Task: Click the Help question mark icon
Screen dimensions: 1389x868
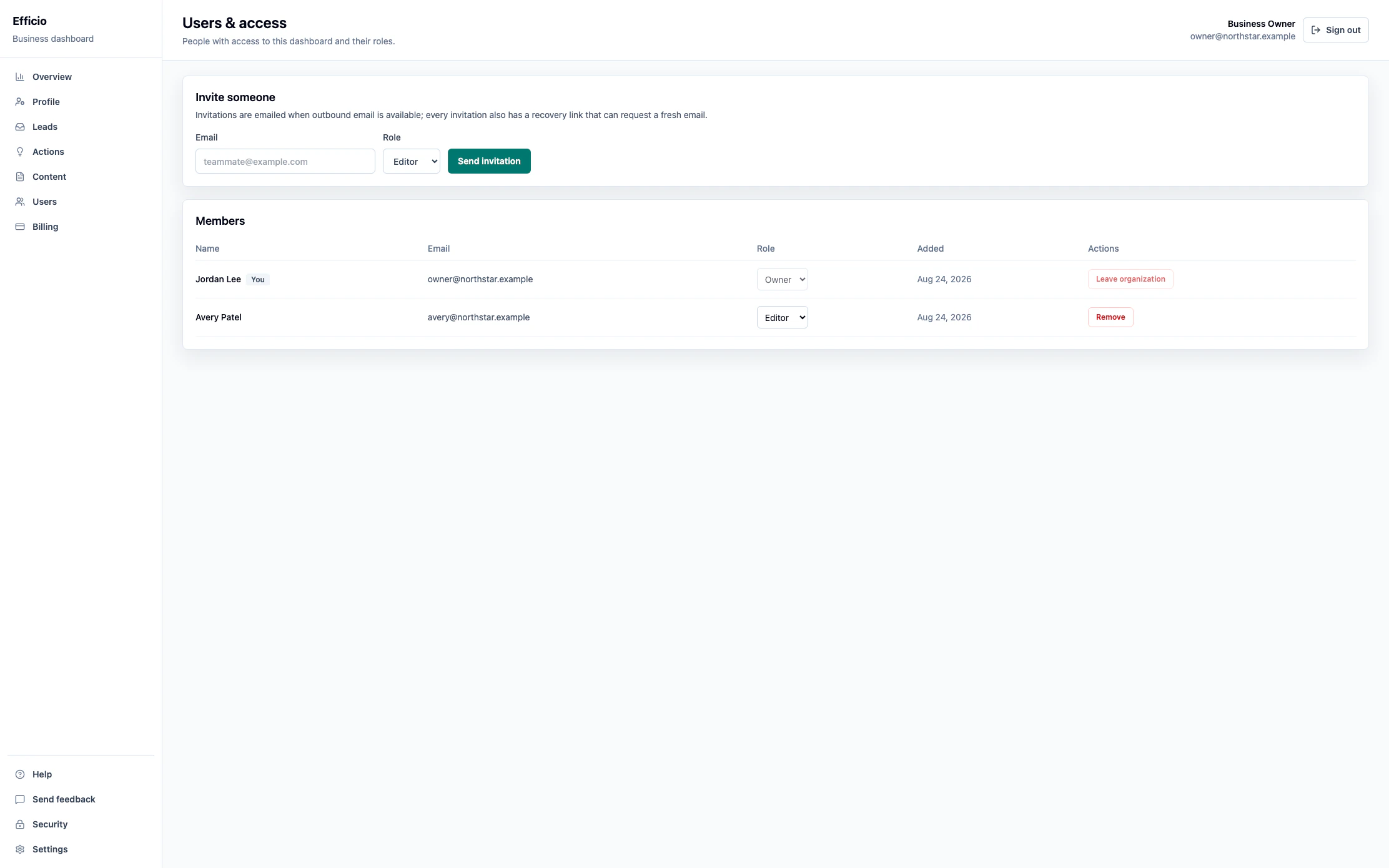Action: (x=20, y=774)
